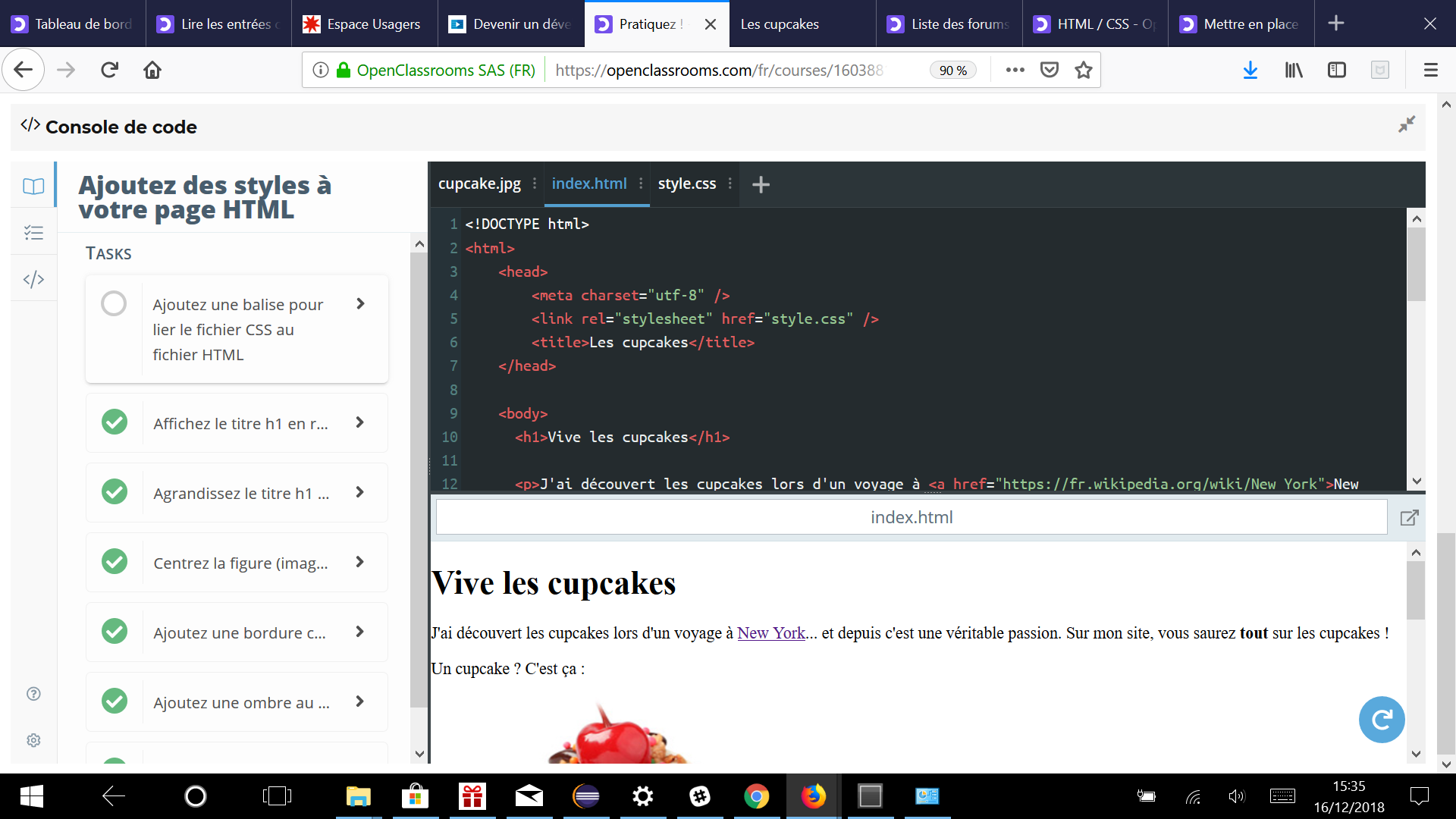
Task: Bookmark this page with the star icon
Action: (x=1083, y=69)
